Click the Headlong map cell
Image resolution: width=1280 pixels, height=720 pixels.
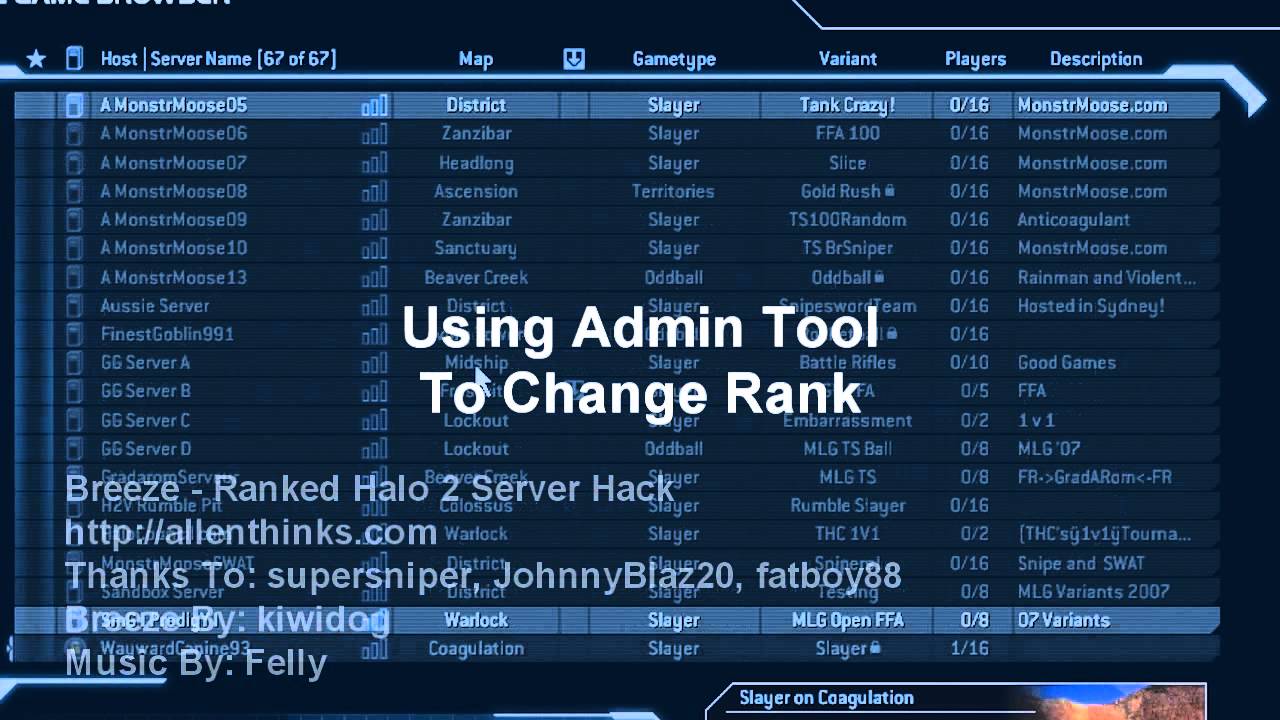click(476, 163)
